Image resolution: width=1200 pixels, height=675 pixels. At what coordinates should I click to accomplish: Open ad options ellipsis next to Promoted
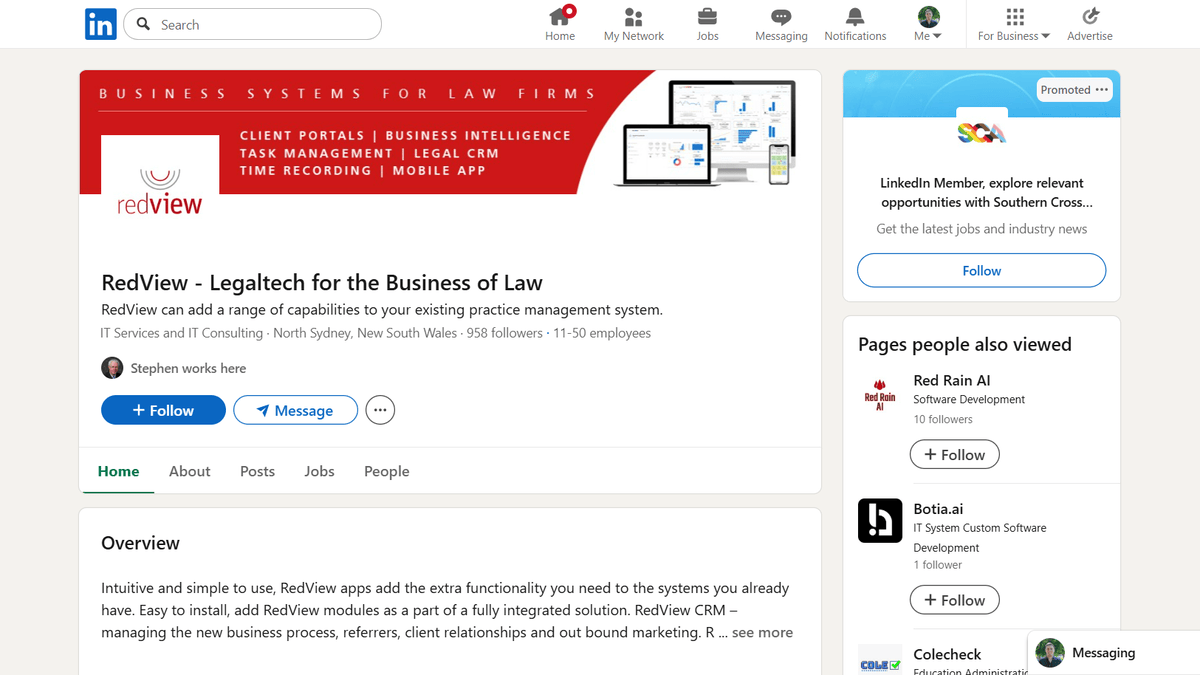[1102, 90]
